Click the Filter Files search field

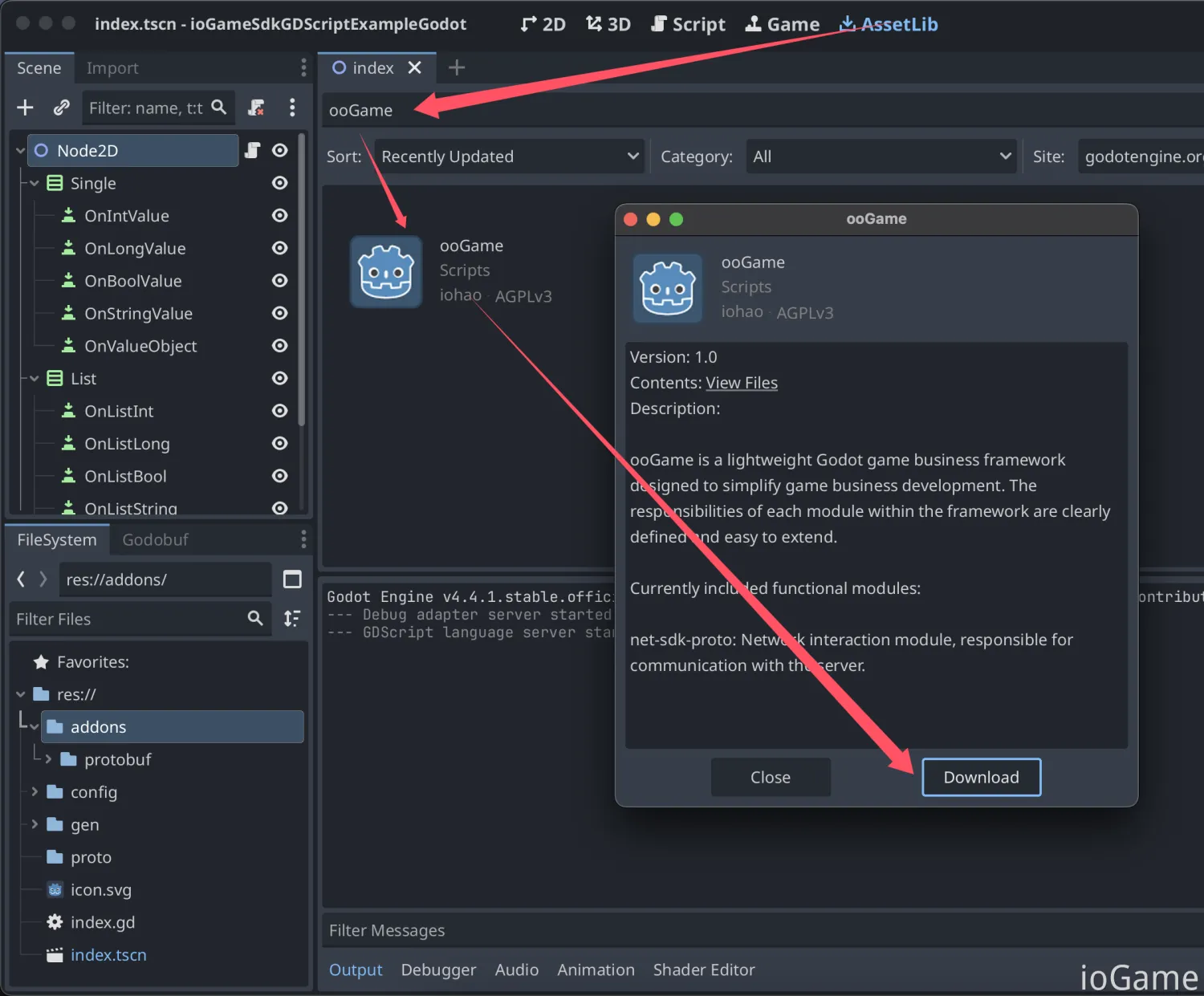(x=128, y=619)
